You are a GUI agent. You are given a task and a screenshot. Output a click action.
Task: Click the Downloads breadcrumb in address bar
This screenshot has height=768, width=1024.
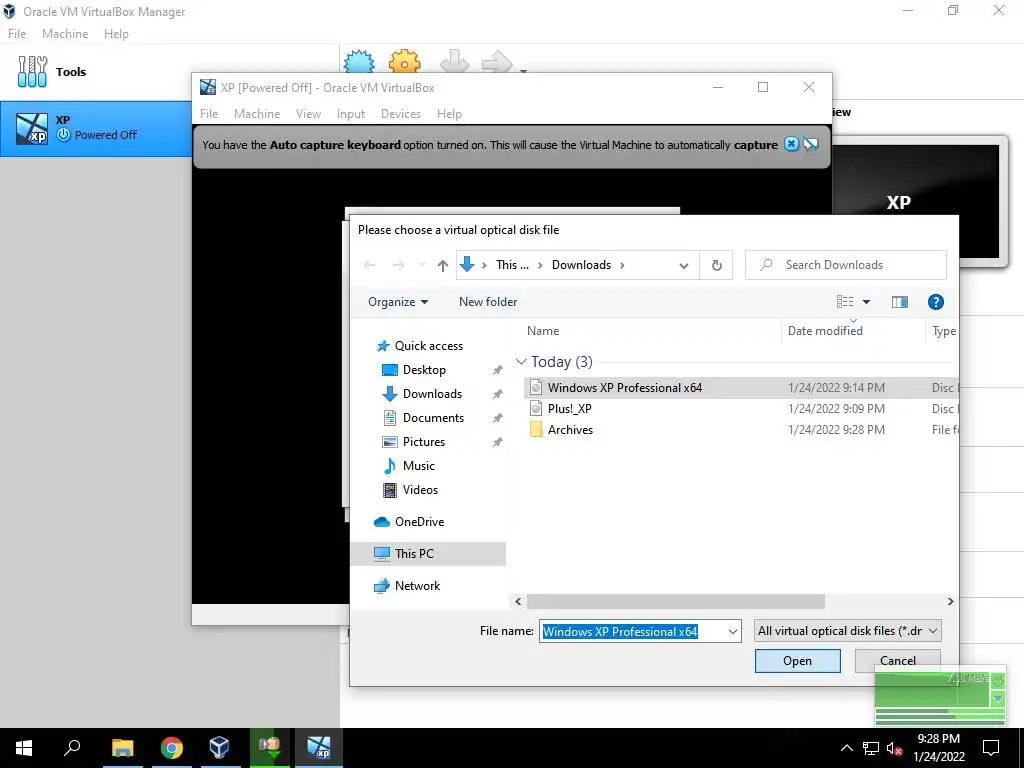pyautogui.click(x=581, y=264)
